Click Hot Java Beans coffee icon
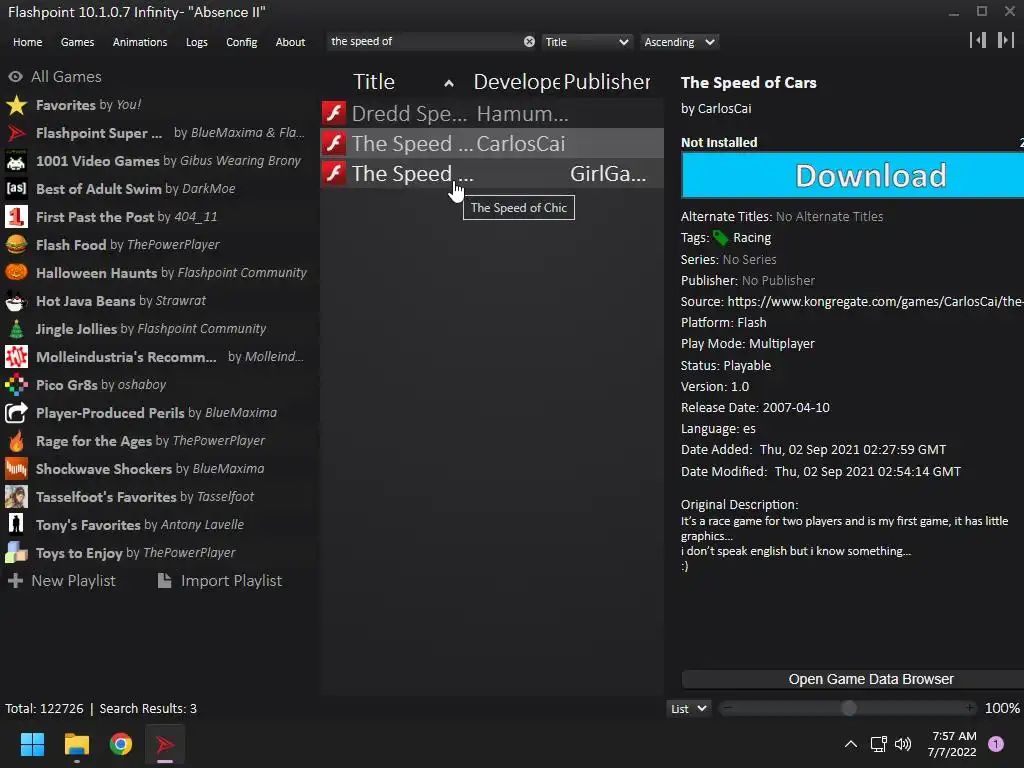Viewport: 1024px width, 768px height. click(16, 300)
